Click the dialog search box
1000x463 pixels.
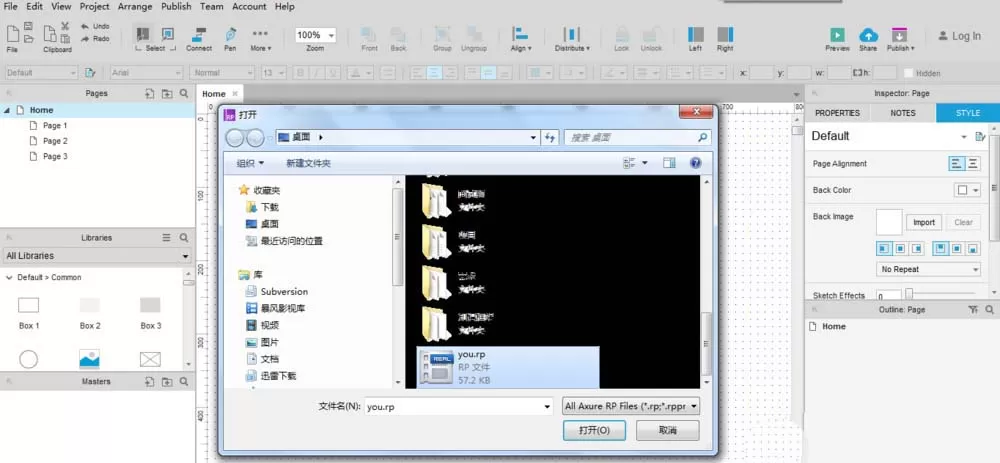[x=638, y=137]
